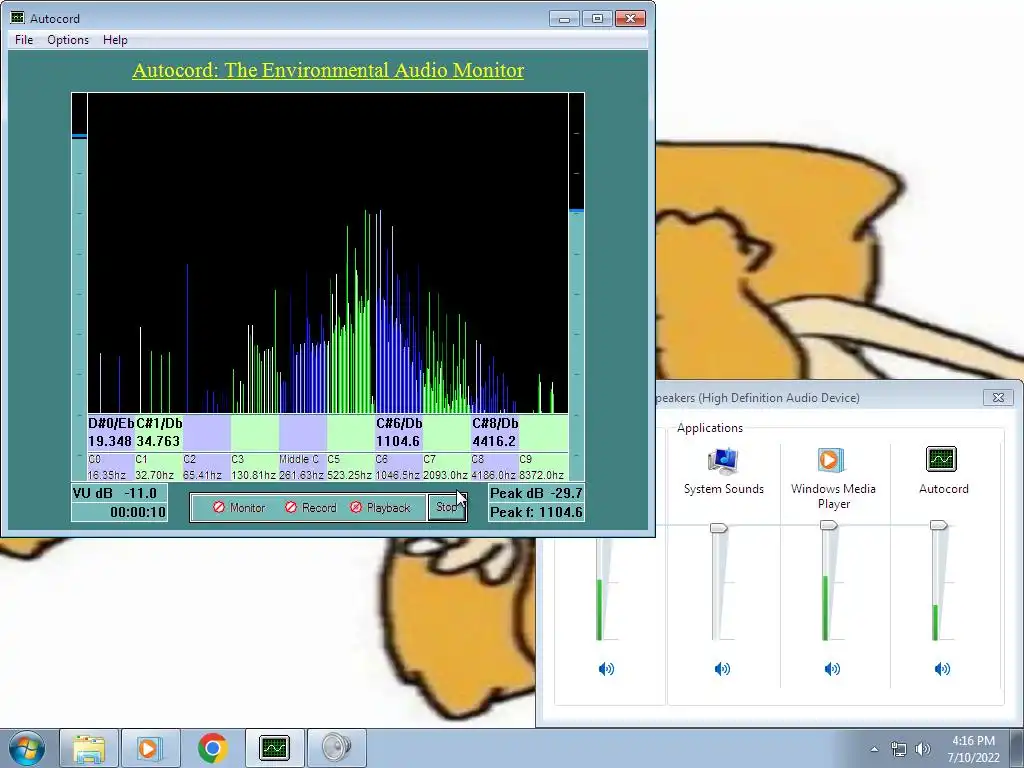
Task: Open Google Chrome from the taskbar
Action: (x=212, y=748)
